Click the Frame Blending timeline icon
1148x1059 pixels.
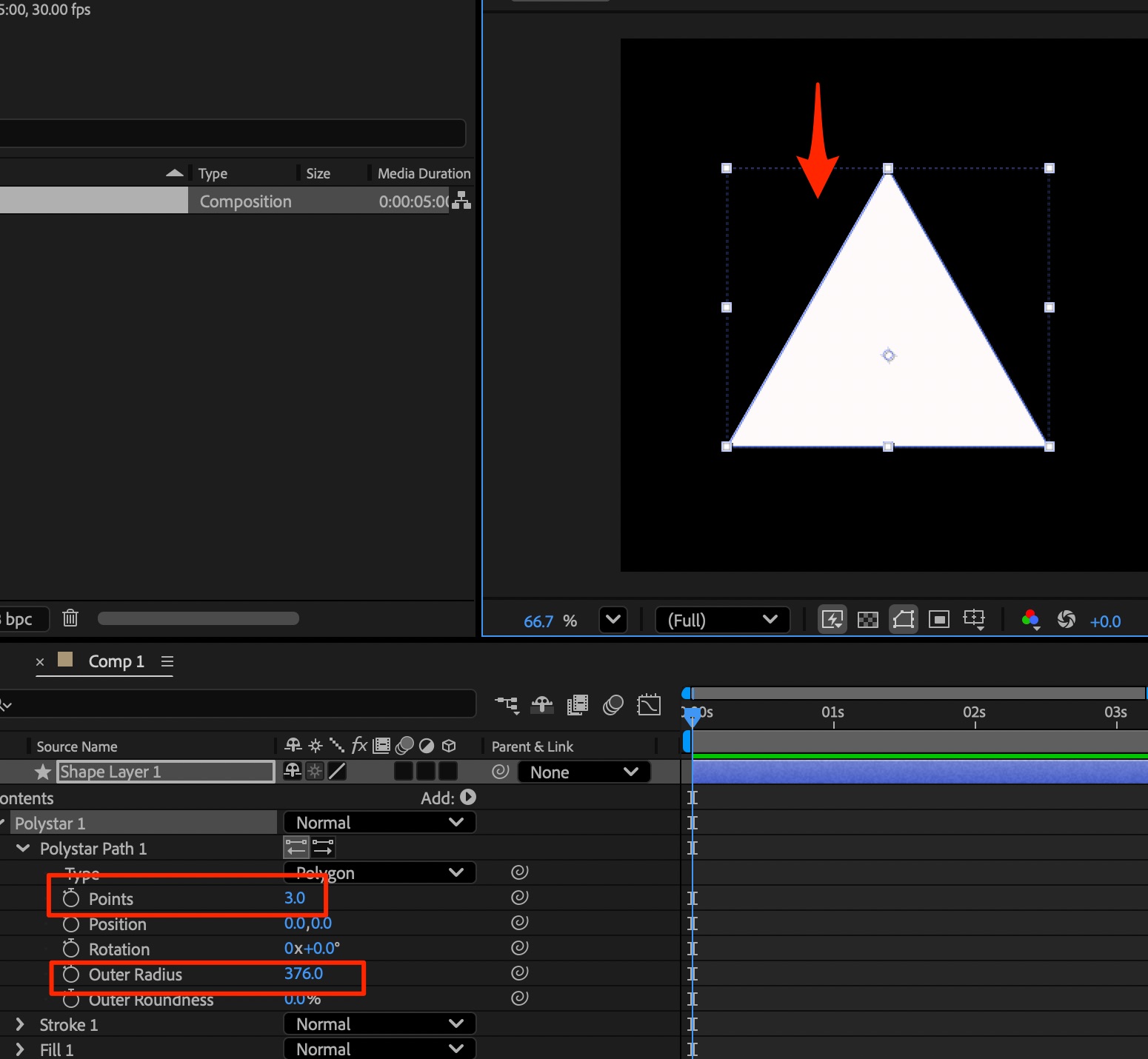click(x=577, y=705)
